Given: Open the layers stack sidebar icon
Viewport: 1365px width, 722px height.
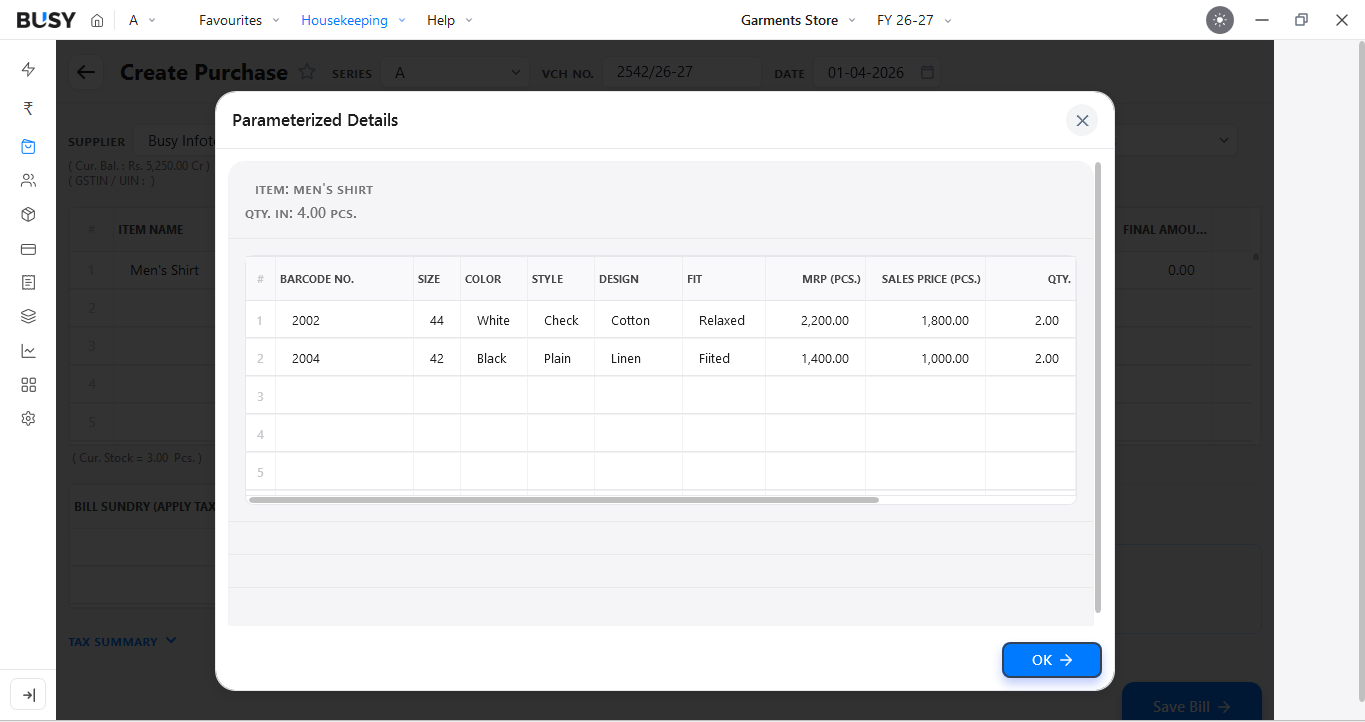Looking at the screenshot, I should click(x=28, y=317).
